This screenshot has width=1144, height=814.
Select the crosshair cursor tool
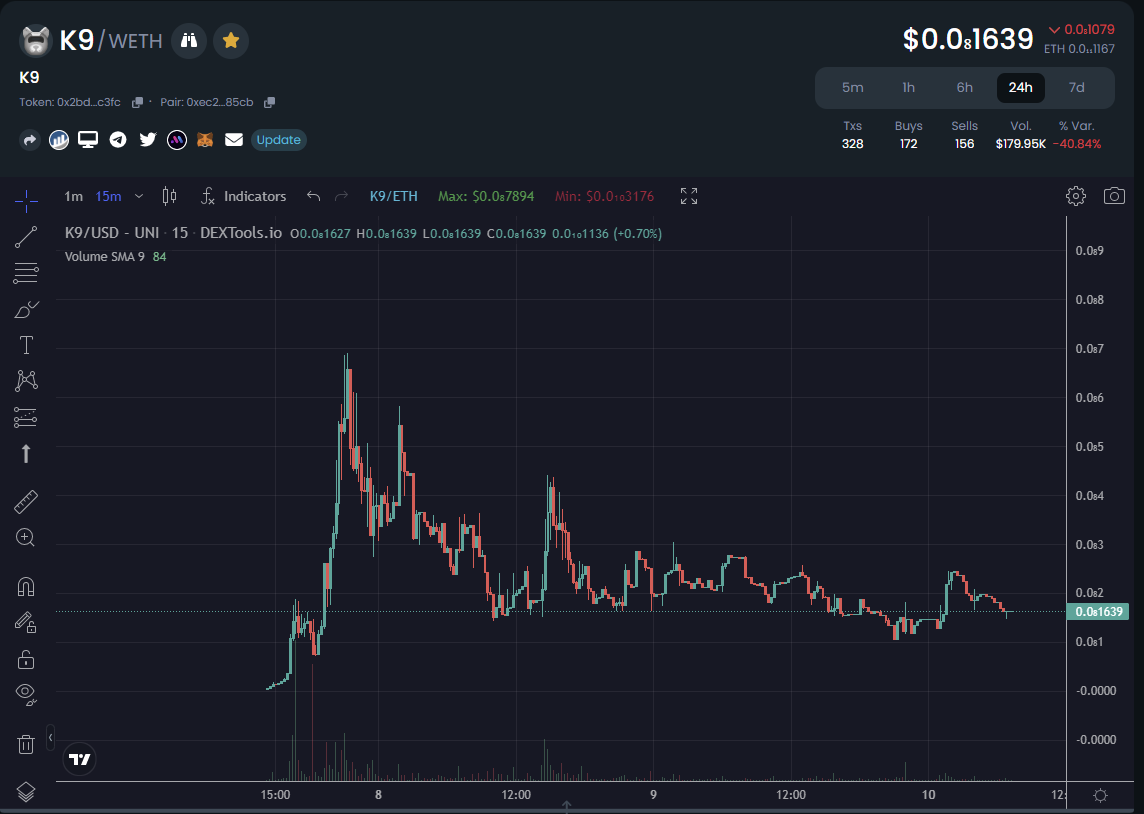(x=26, y=201)
